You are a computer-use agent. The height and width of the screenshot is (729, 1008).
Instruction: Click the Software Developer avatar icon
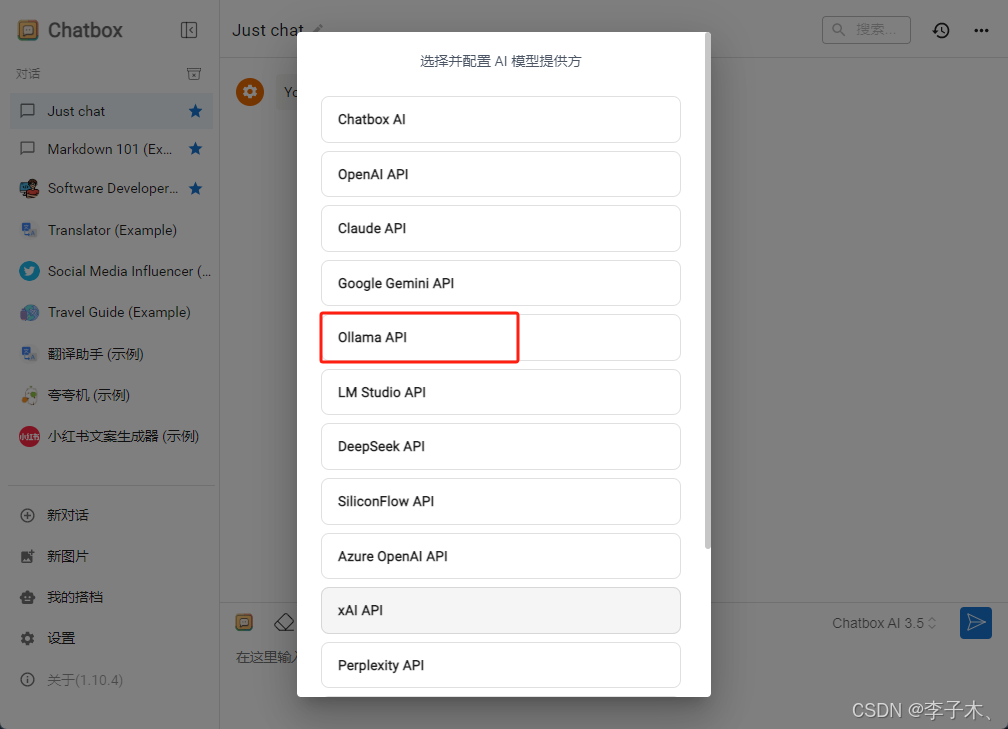29,188
